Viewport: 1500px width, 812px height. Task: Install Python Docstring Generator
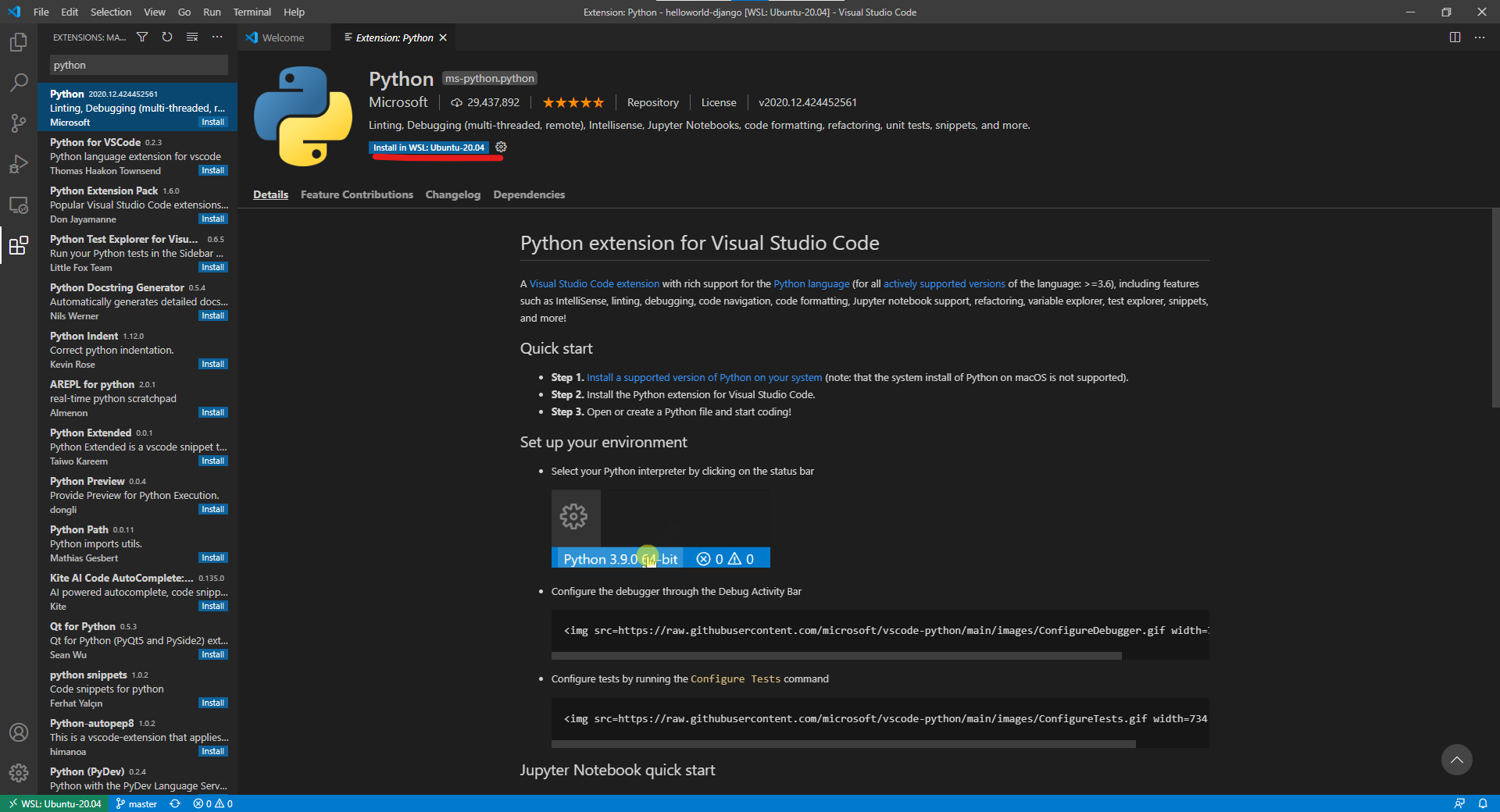coord(212,316)
